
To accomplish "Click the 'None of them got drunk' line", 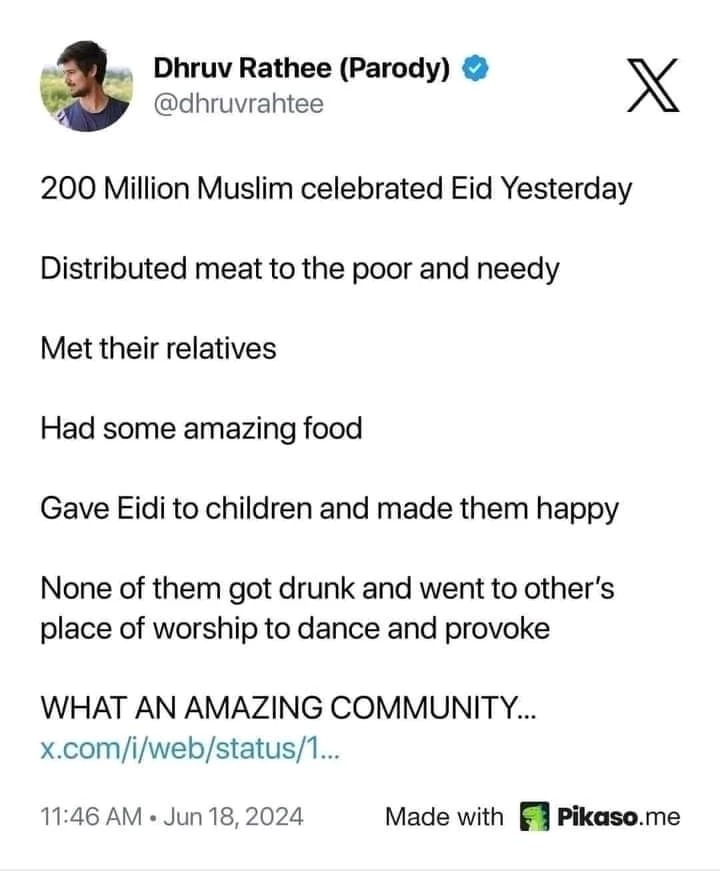I will pos(327,589).
